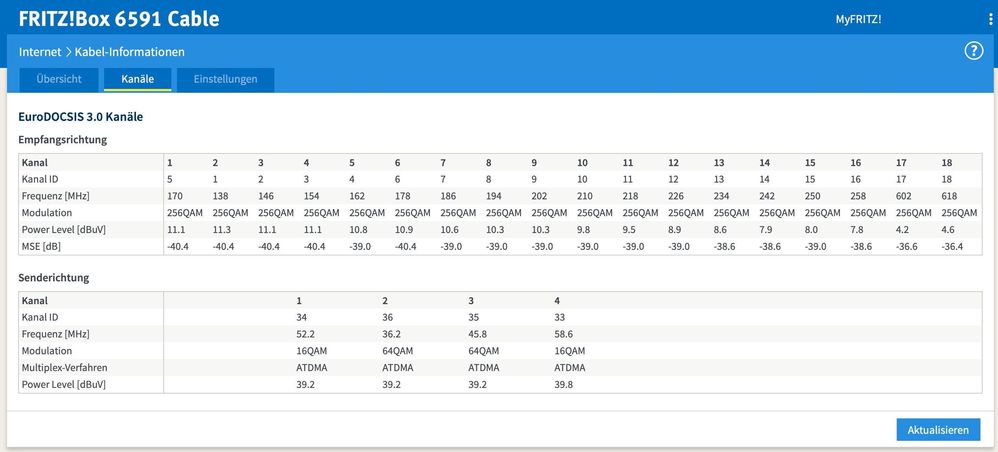998x452 pixels.
Task: Click upstream power level 39.8
Action: (563, 385)
